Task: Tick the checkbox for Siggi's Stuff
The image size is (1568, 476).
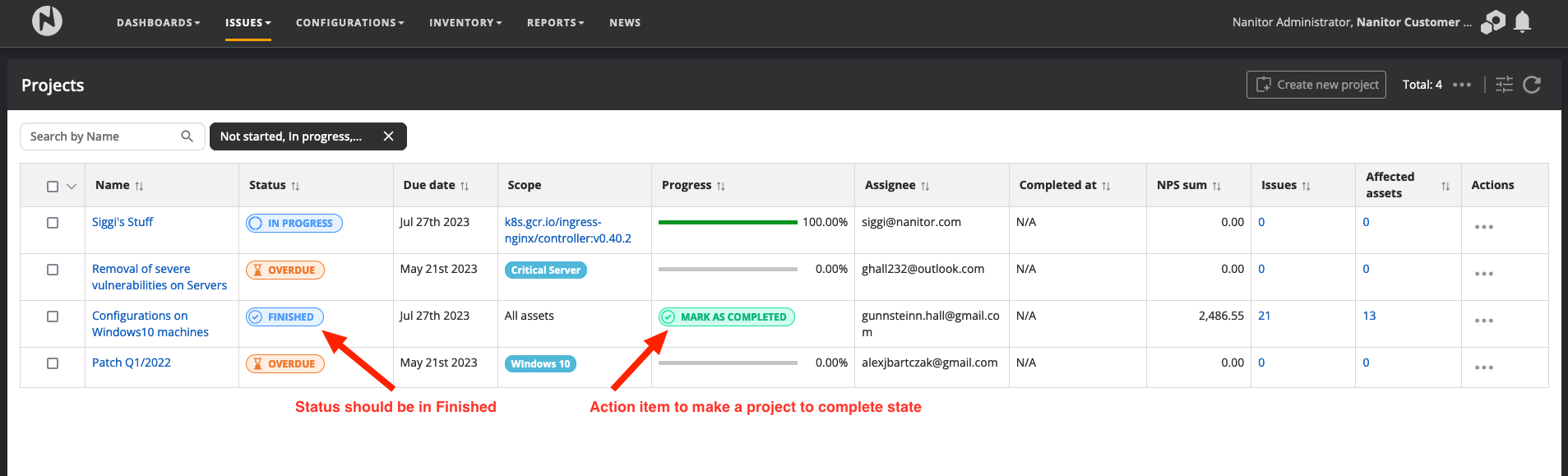Action: point(53,223)
